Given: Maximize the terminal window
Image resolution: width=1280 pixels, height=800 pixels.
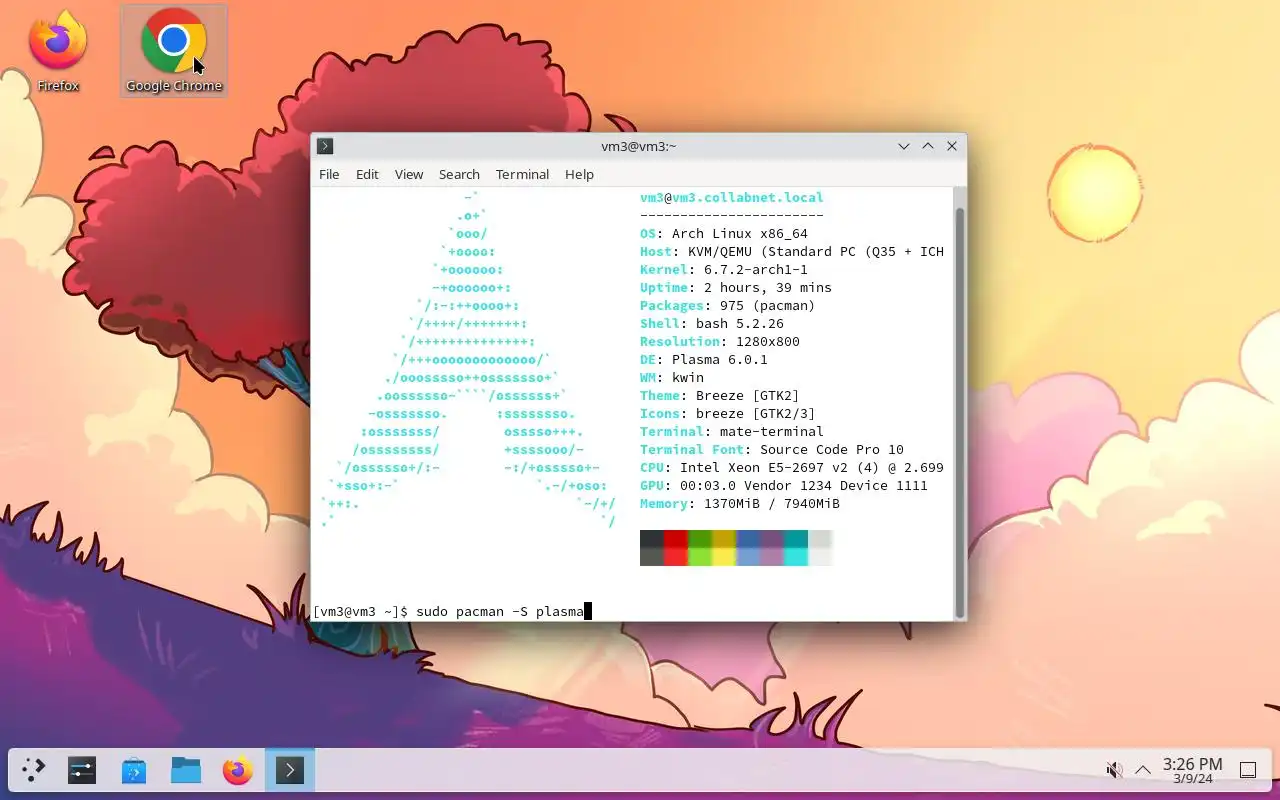Looking at the screenshot, I should tap(928, 146).
